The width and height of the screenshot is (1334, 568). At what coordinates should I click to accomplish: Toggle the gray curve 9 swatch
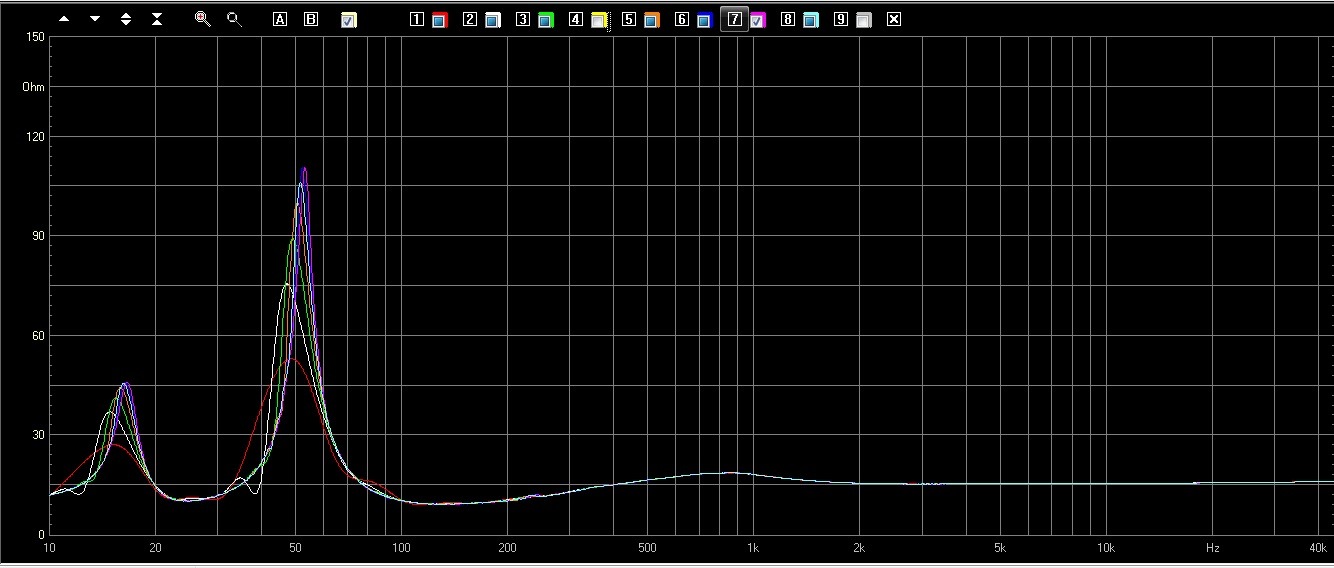[863, 20]
